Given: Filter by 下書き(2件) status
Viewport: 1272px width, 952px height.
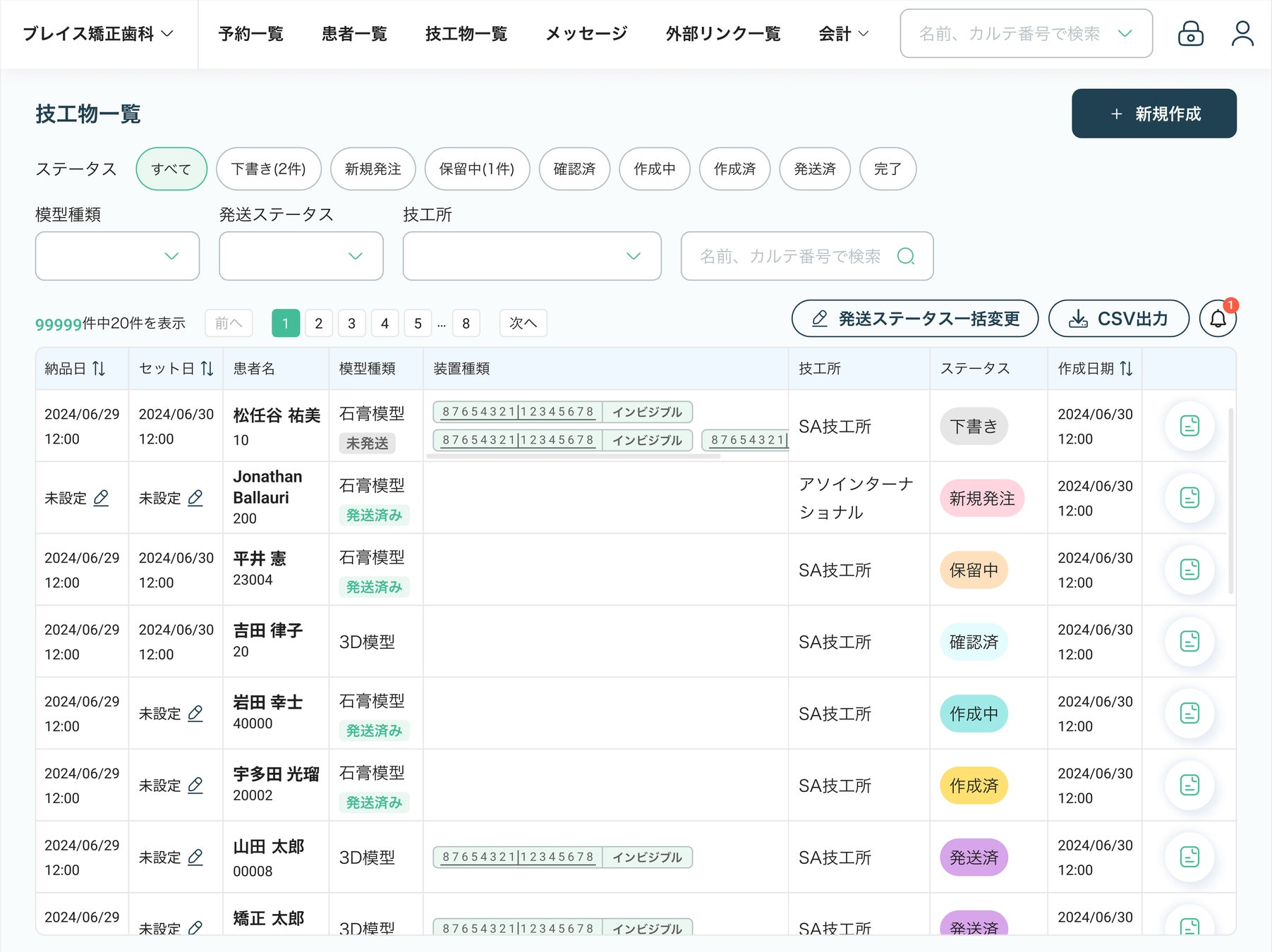Looking at the screenshot, I should pos(268,169).
